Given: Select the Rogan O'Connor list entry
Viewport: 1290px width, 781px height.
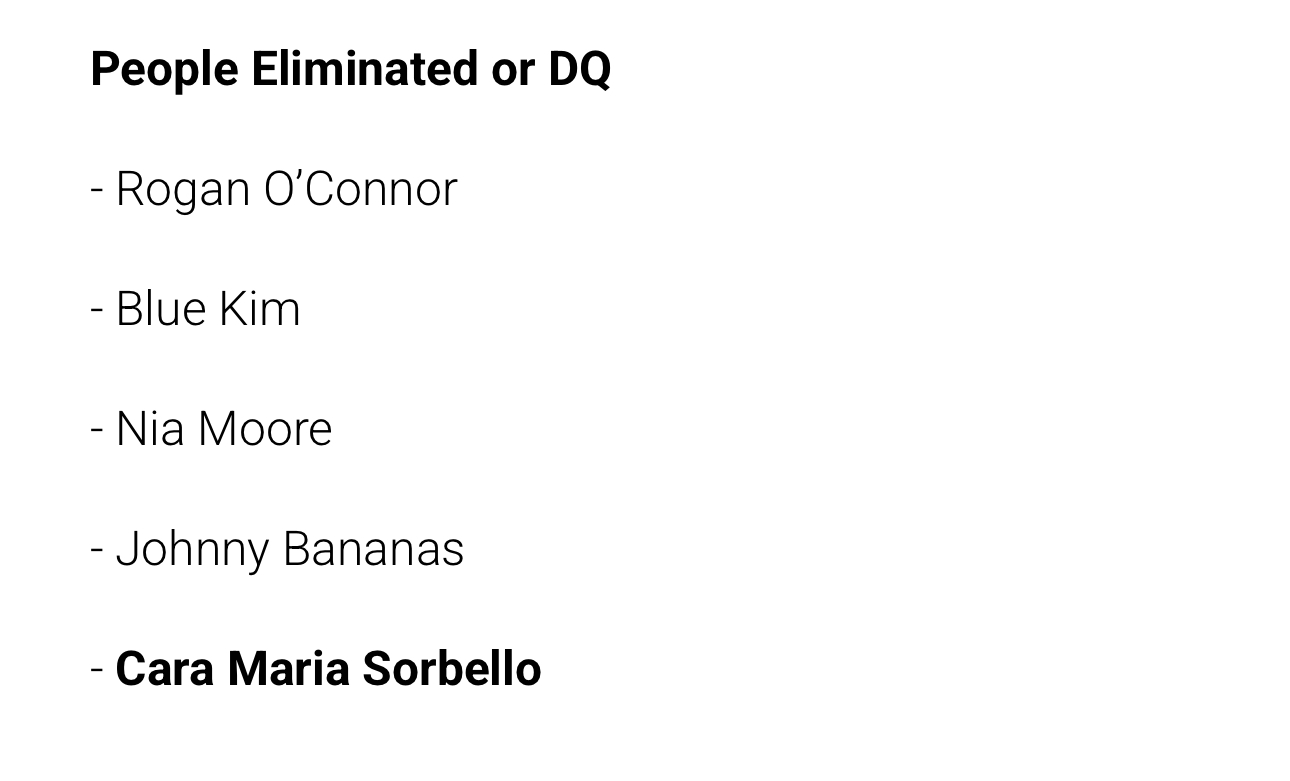Looking at the screenshot, I should [x=274, y=189].
